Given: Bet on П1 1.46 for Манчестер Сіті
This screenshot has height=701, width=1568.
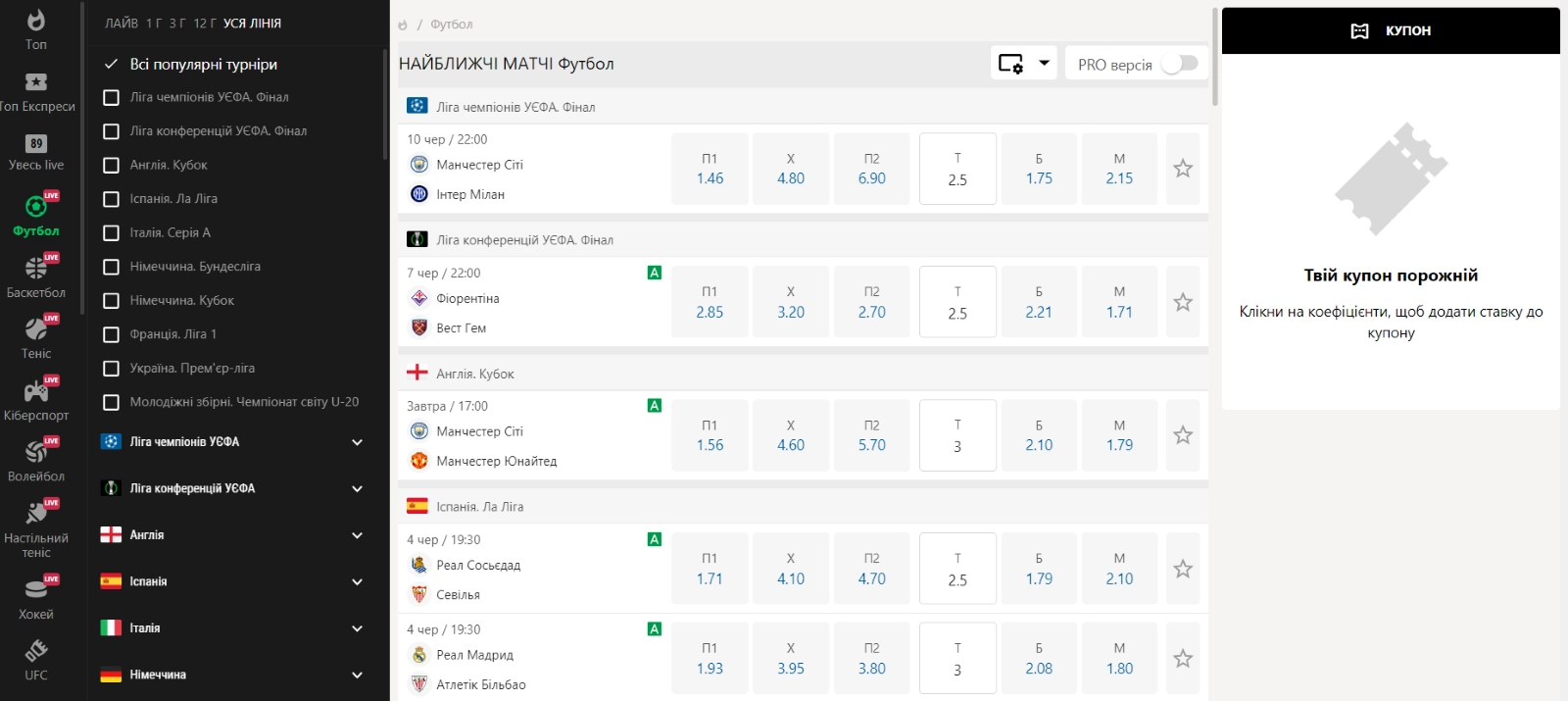Looking at the screenshot, I should point(710,169).
